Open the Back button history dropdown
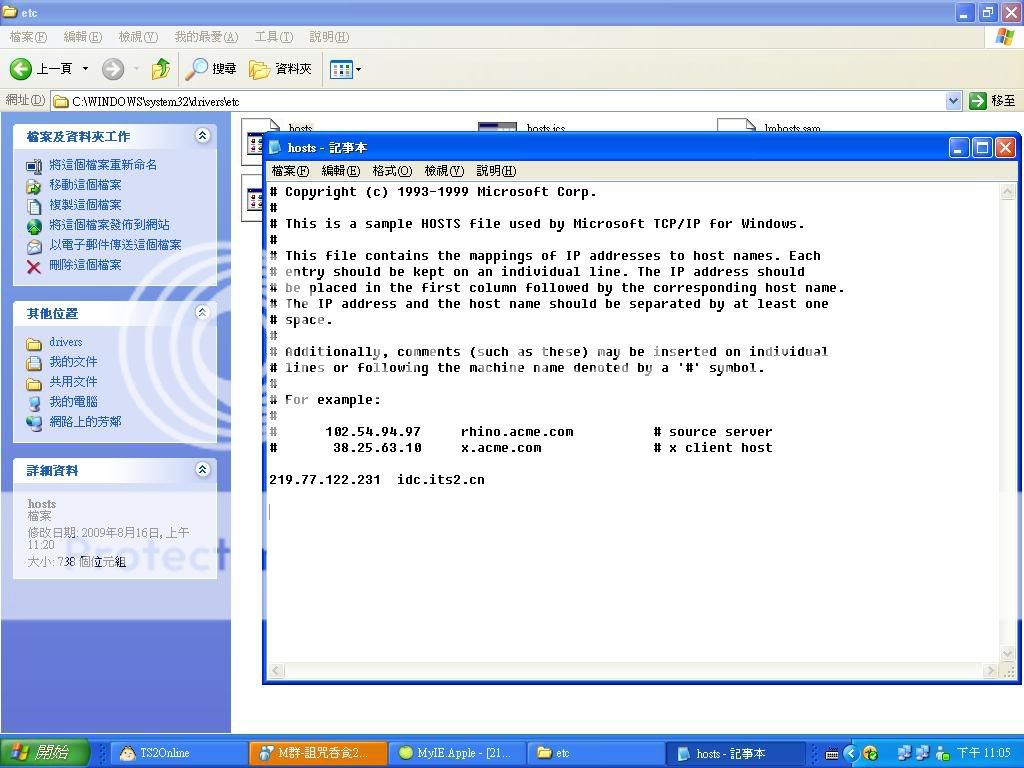Image resolution: width=1024 pixels, height=768 pixels. 86,69
